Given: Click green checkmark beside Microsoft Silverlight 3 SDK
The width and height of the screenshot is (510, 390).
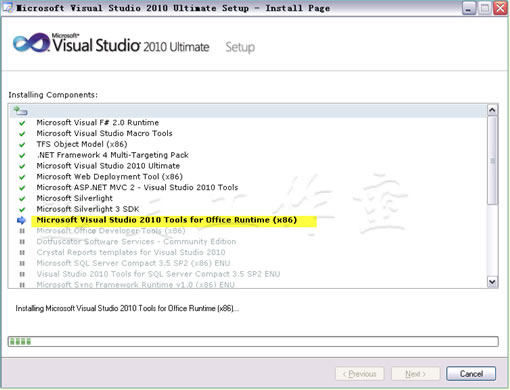Looking at the screenshot, I should coord(22,209).
